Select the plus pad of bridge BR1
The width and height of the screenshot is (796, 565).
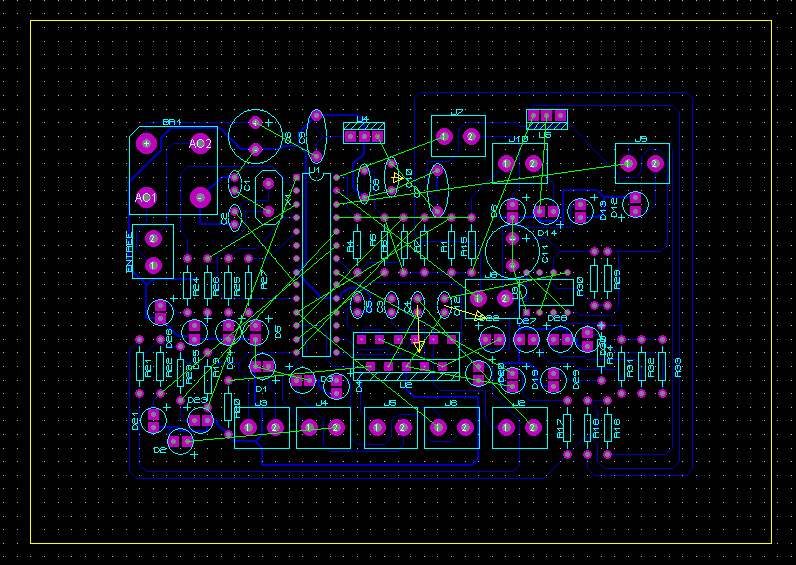(147, 144)
